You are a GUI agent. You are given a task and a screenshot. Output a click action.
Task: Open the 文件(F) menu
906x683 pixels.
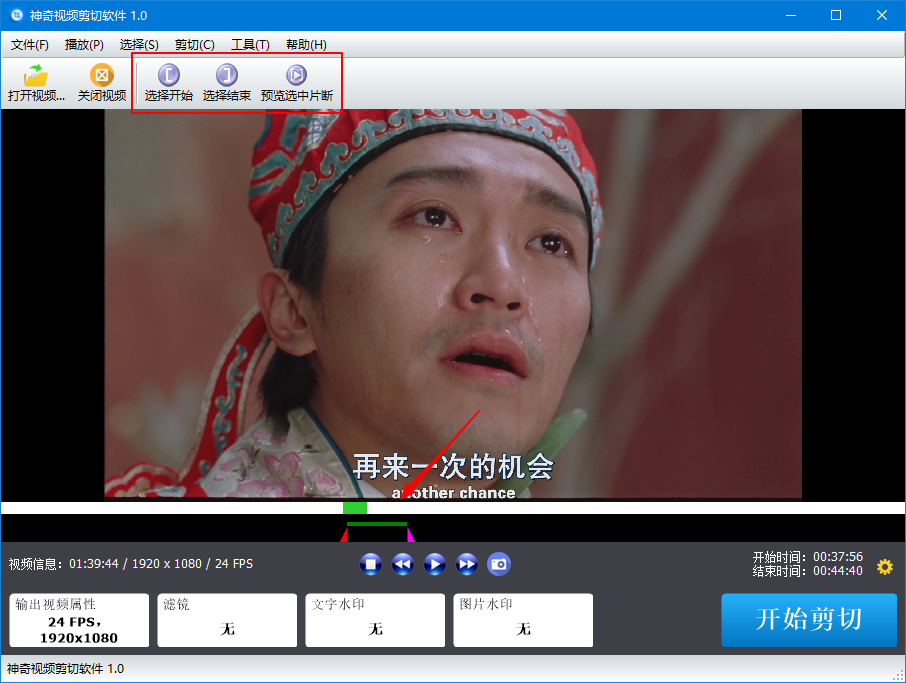pos(29,44)
